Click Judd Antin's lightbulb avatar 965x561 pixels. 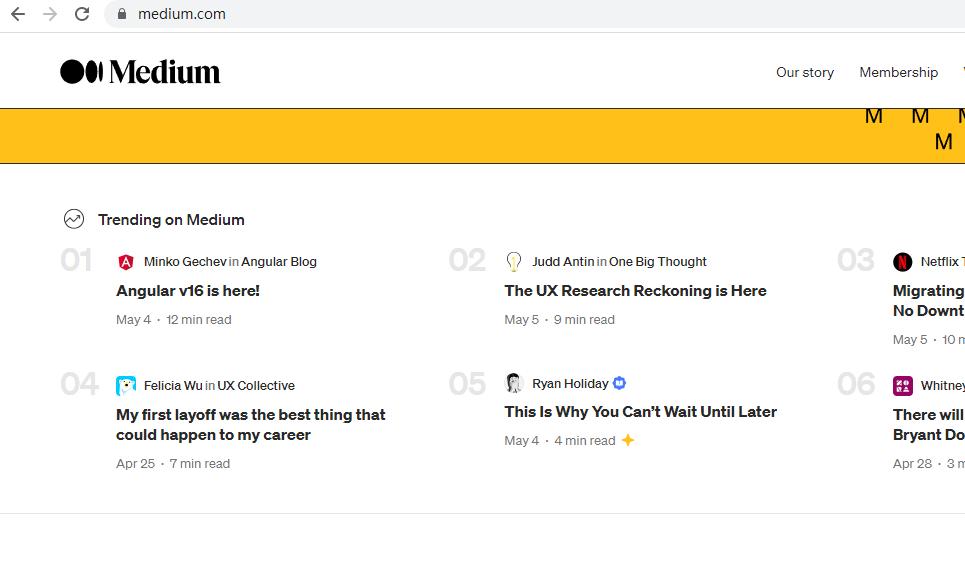pyautogui.click(x=514, y=262)
